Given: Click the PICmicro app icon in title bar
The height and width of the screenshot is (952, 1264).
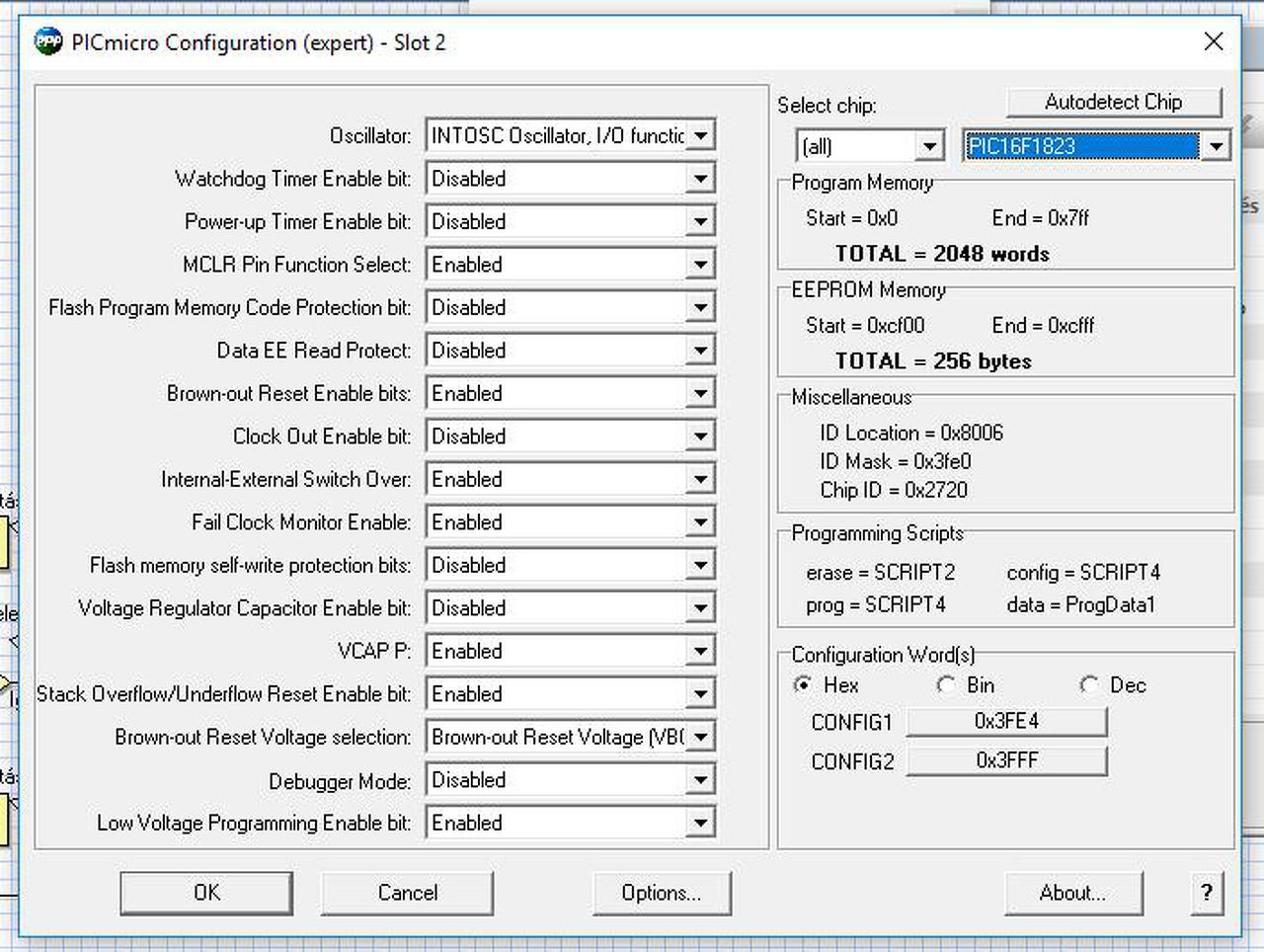Looking at the screenshot, I should [x=48, y=42].
